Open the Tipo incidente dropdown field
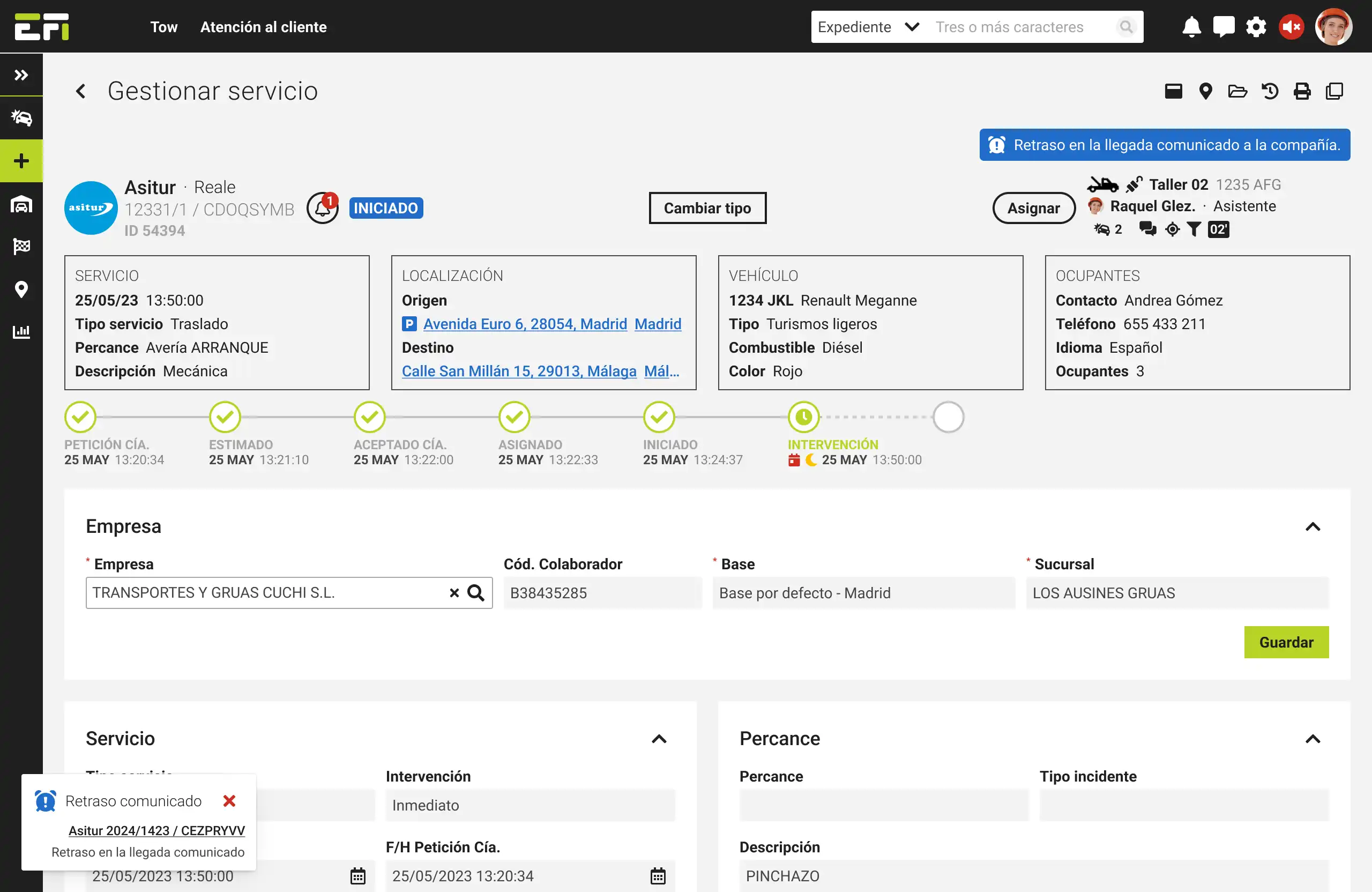 click(x=1184, y=805)
